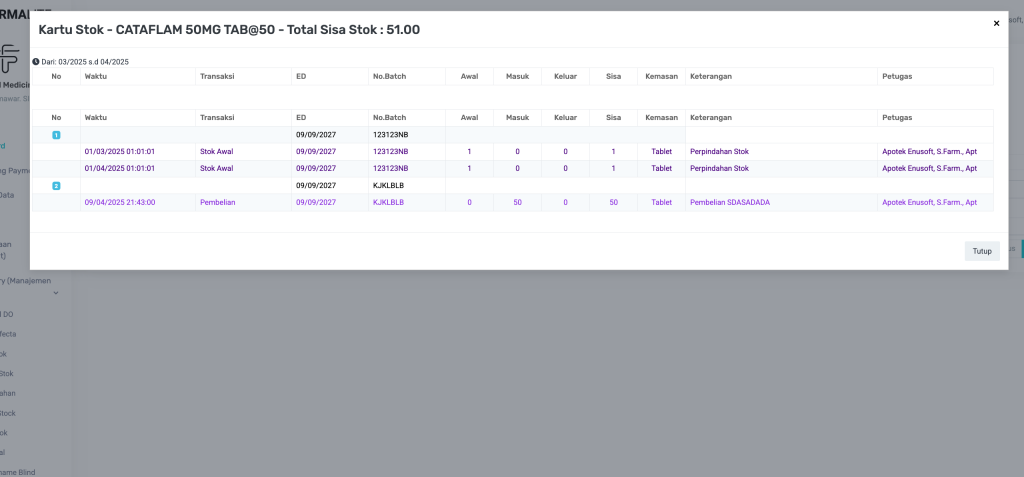Image resolution: width=1024 pixels, height=477 pixels.
Task: Close the Kartu Stok dialog with X
Action: click(x=996, y=24)
